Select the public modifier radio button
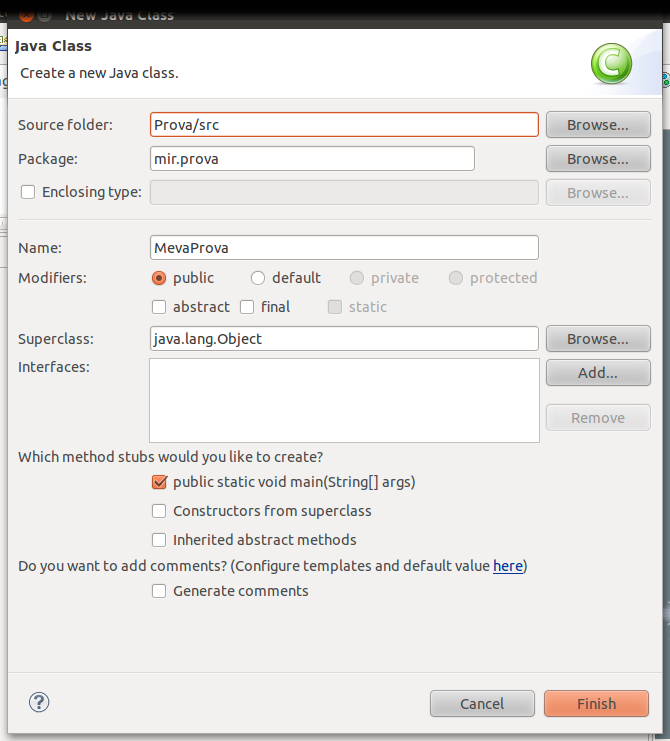 click(x=159, y=278)
